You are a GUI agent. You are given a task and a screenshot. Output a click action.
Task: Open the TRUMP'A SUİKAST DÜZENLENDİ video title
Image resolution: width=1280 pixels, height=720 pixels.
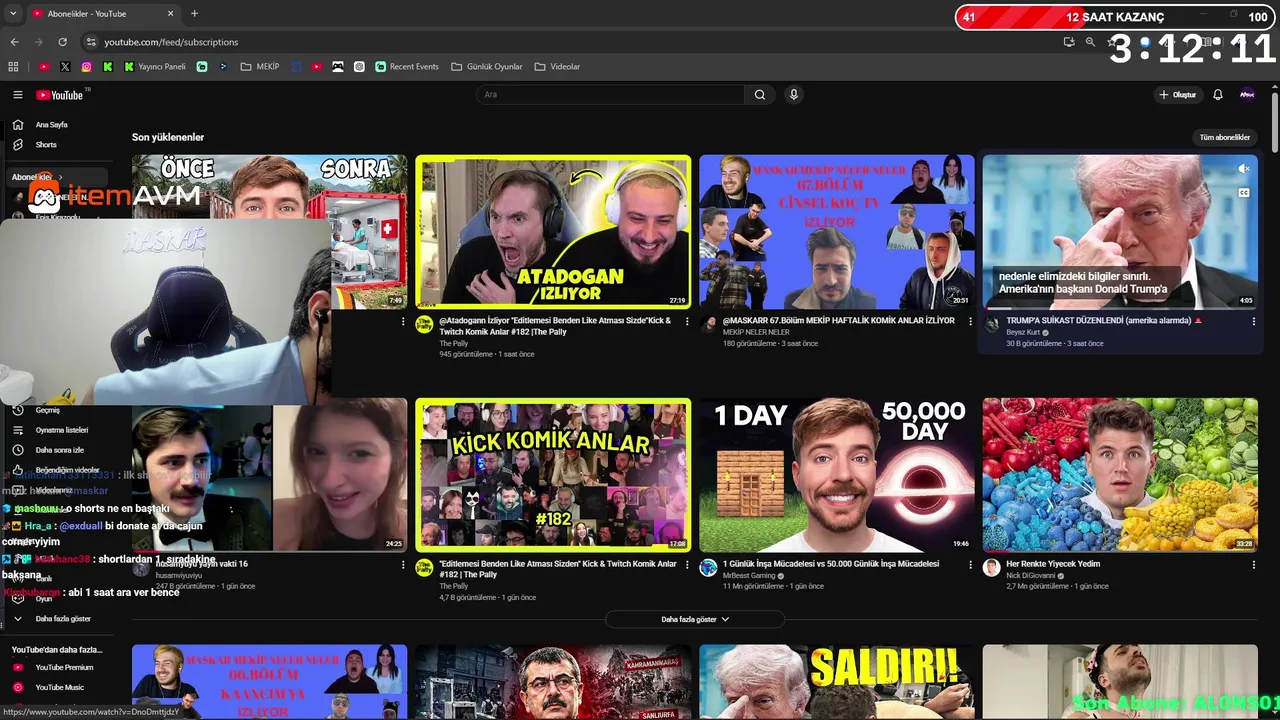pos(1104,321)
